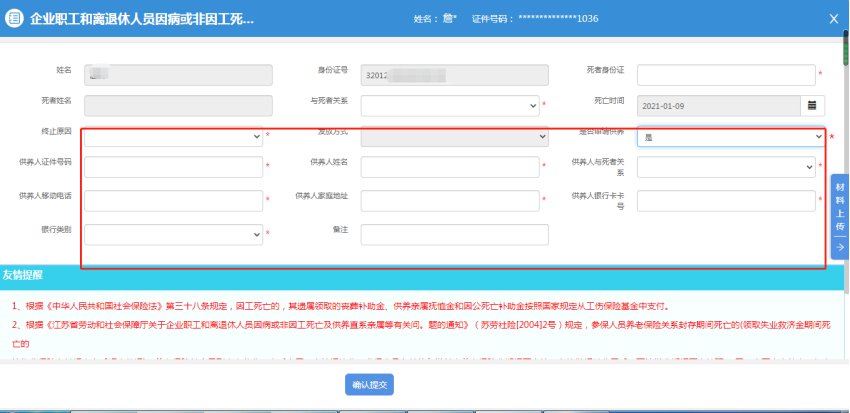Click the 供养人证件号码 text box

pyautogui.click(x=173, y=168)
